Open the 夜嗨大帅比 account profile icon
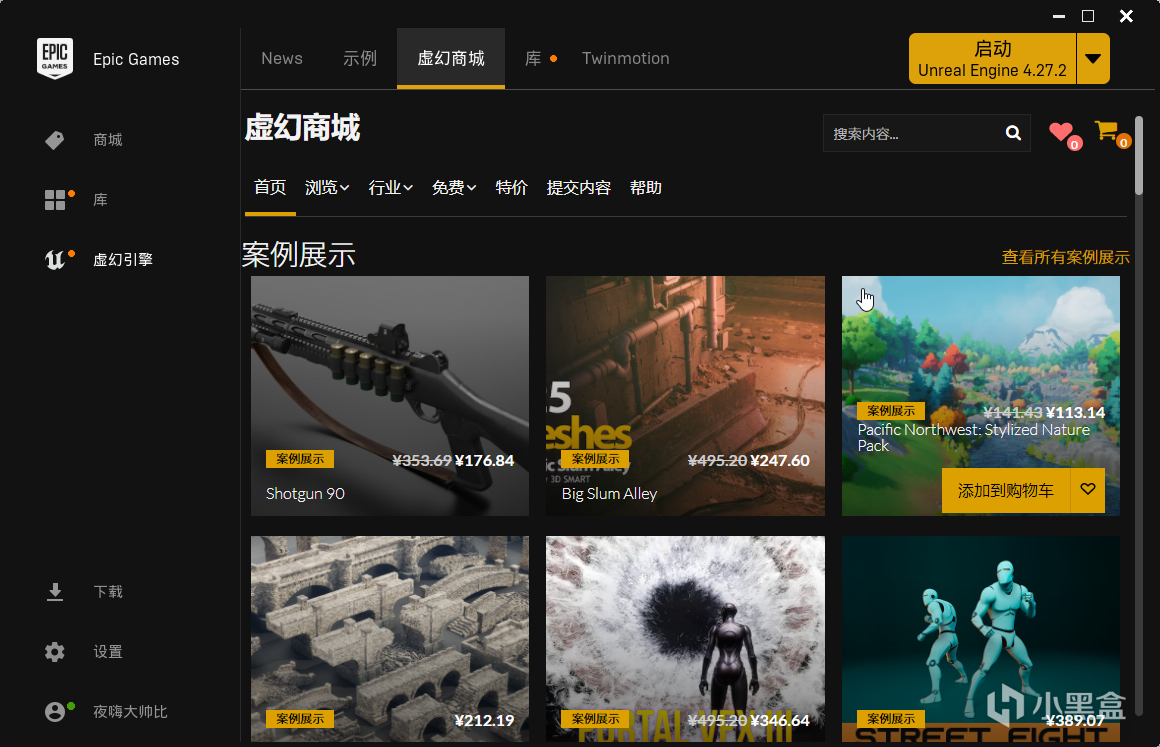1160x747 pixels. pos(55,711)
